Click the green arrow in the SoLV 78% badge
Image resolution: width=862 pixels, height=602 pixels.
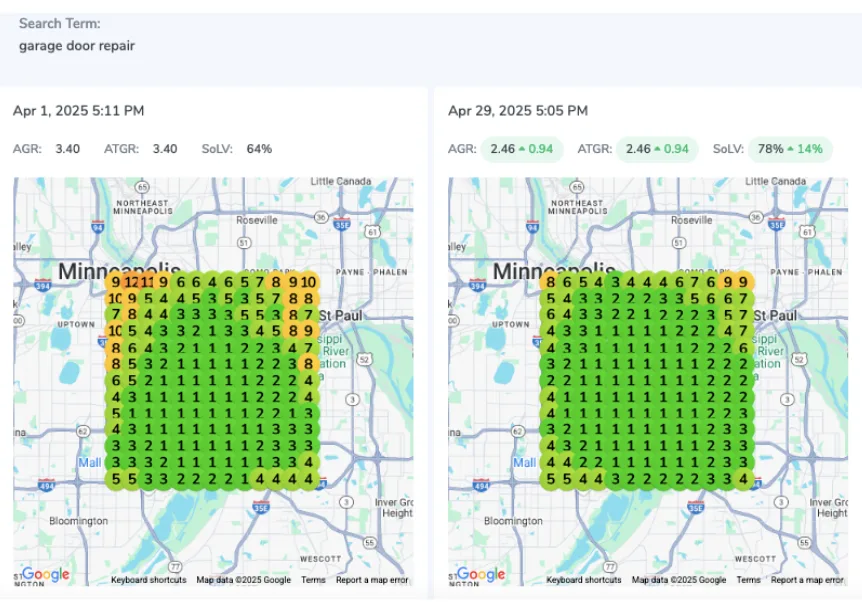click(x=791, y=149)
